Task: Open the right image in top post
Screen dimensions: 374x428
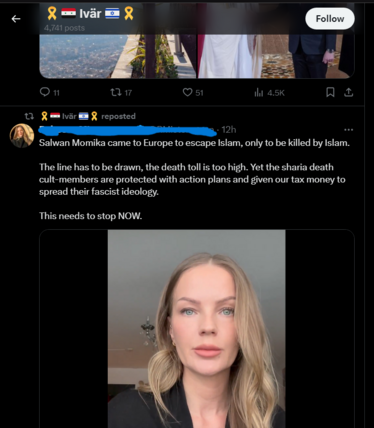Action: (x=276, y=56)
